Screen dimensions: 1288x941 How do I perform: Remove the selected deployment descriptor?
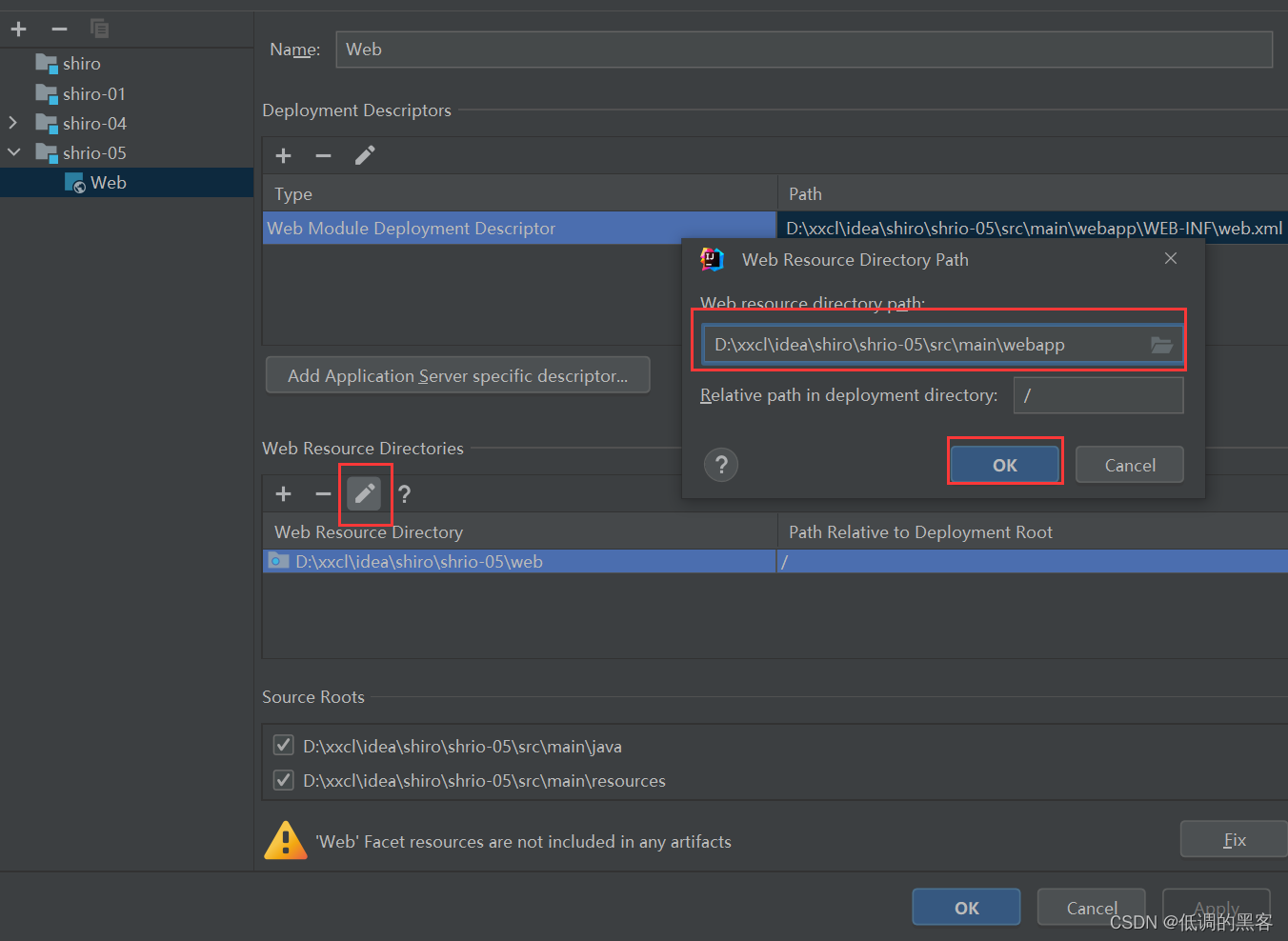pyautogui.click(x=323, y=155)
